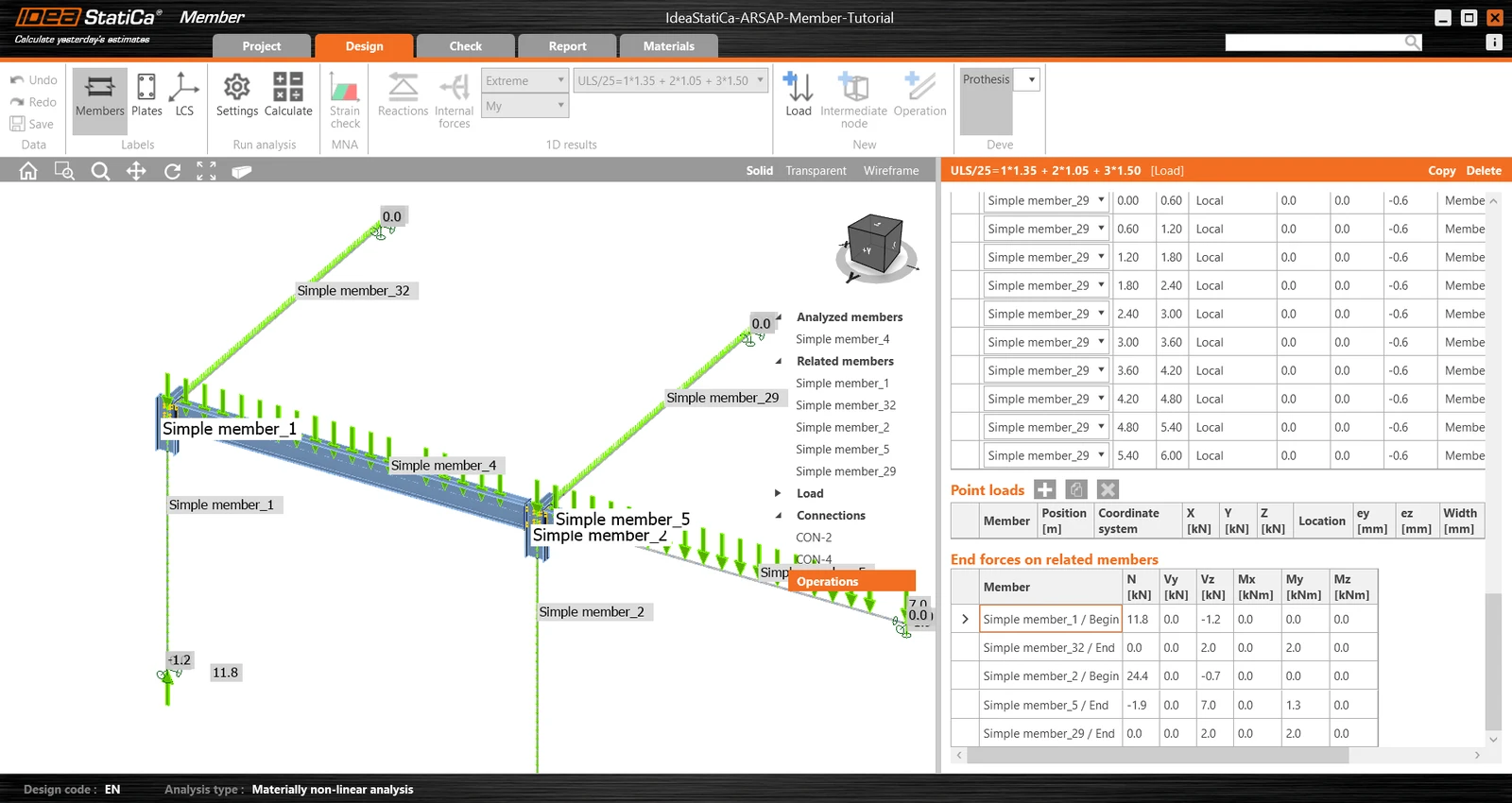Open the Report tab
The width and height of the screenshot is (1512, 803).
(568, 46)
